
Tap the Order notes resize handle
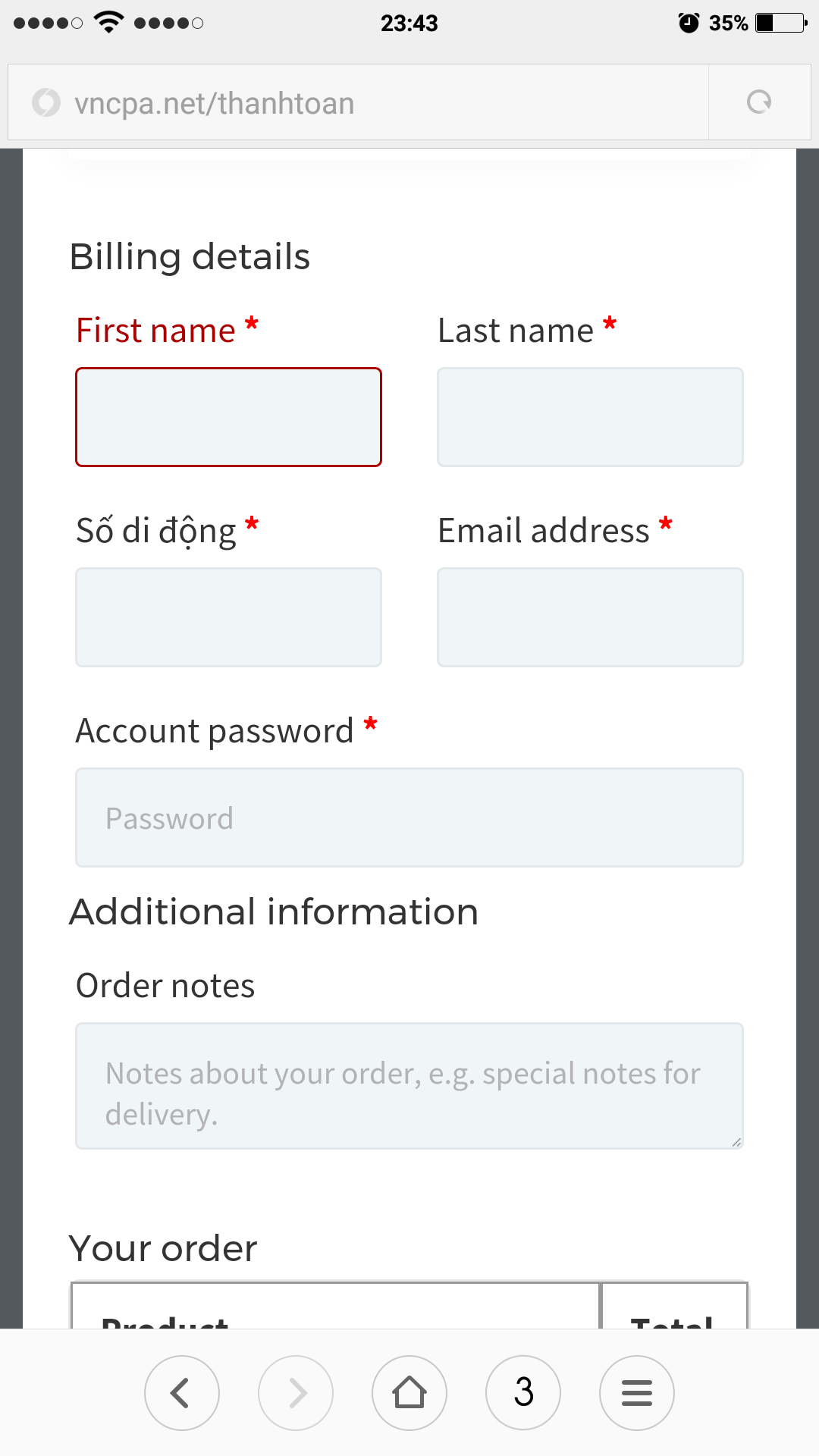736,1142
